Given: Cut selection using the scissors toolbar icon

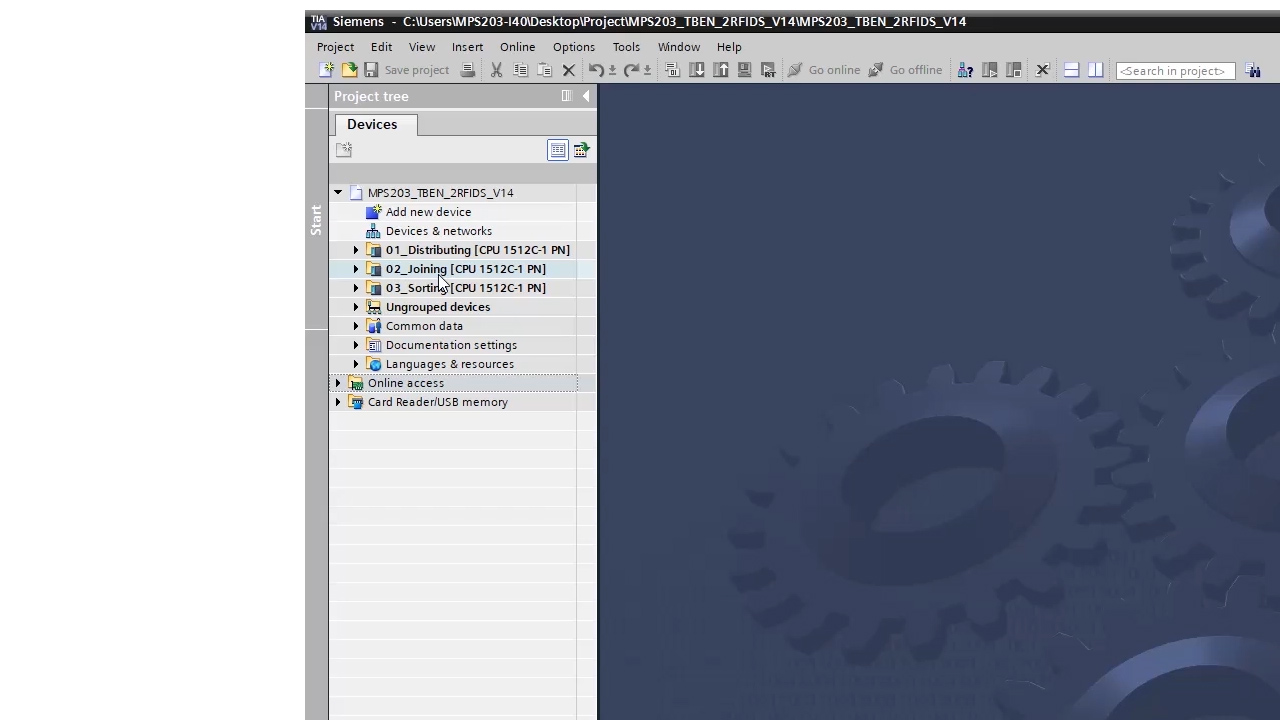Looking at the screenshot, I should 496,69.
